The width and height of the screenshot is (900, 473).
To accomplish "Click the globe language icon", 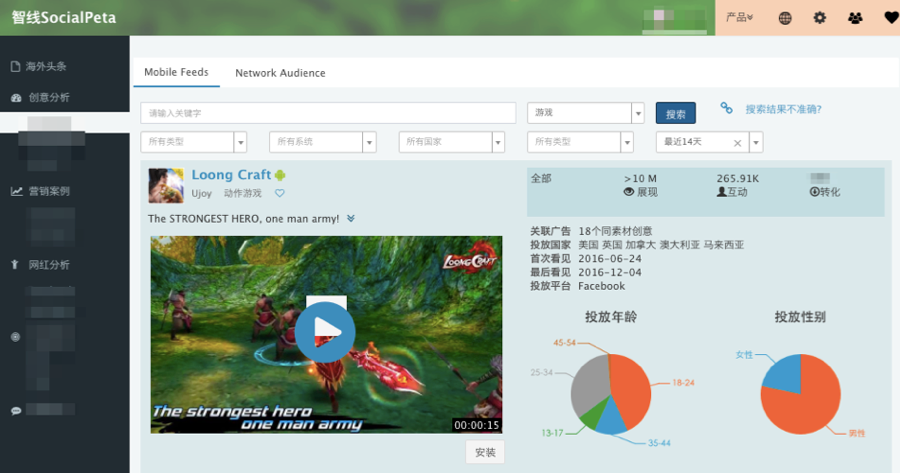I will [x=786, y=18].
